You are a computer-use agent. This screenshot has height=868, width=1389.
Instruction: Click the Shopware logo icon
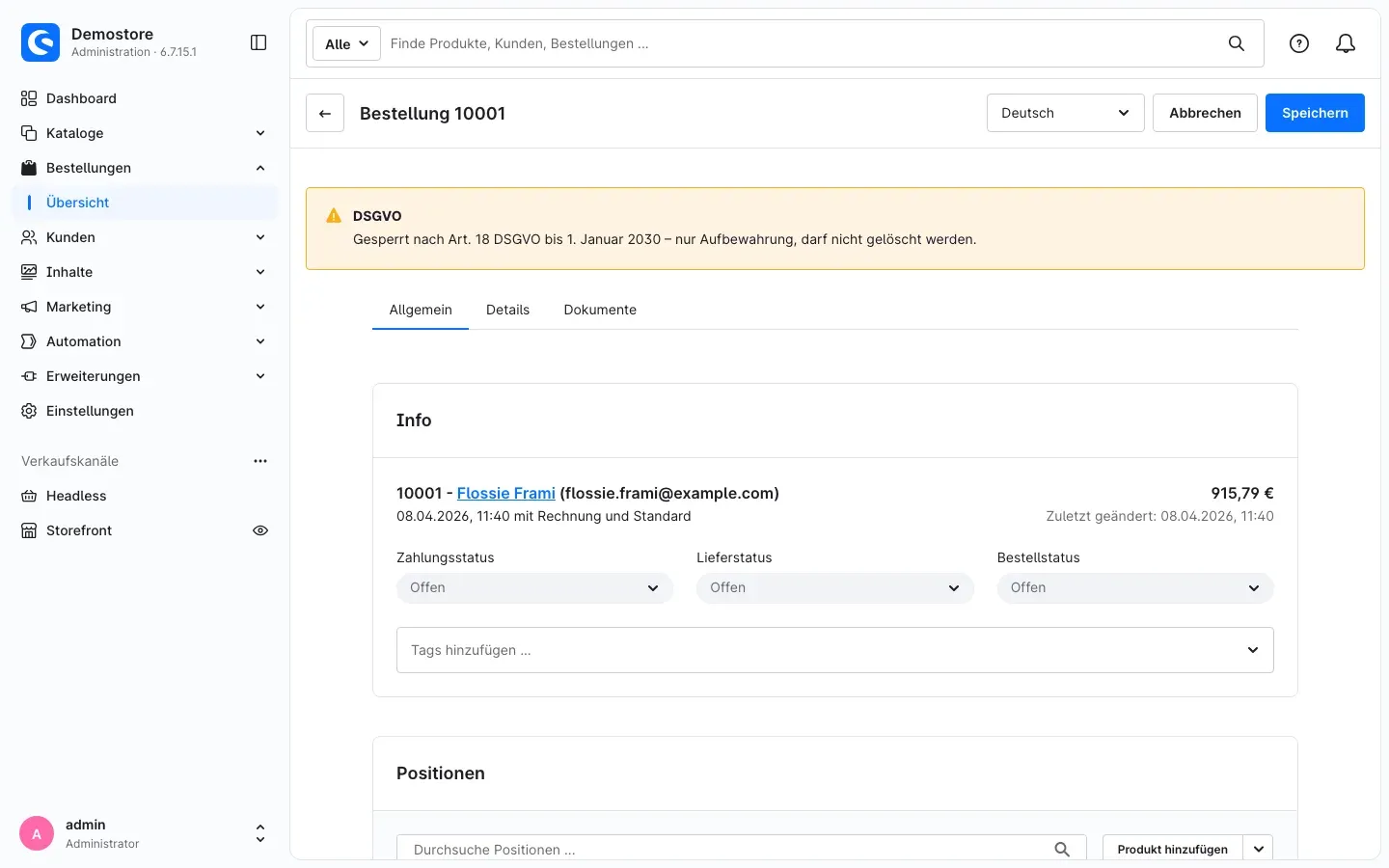(x=41, y=42)
